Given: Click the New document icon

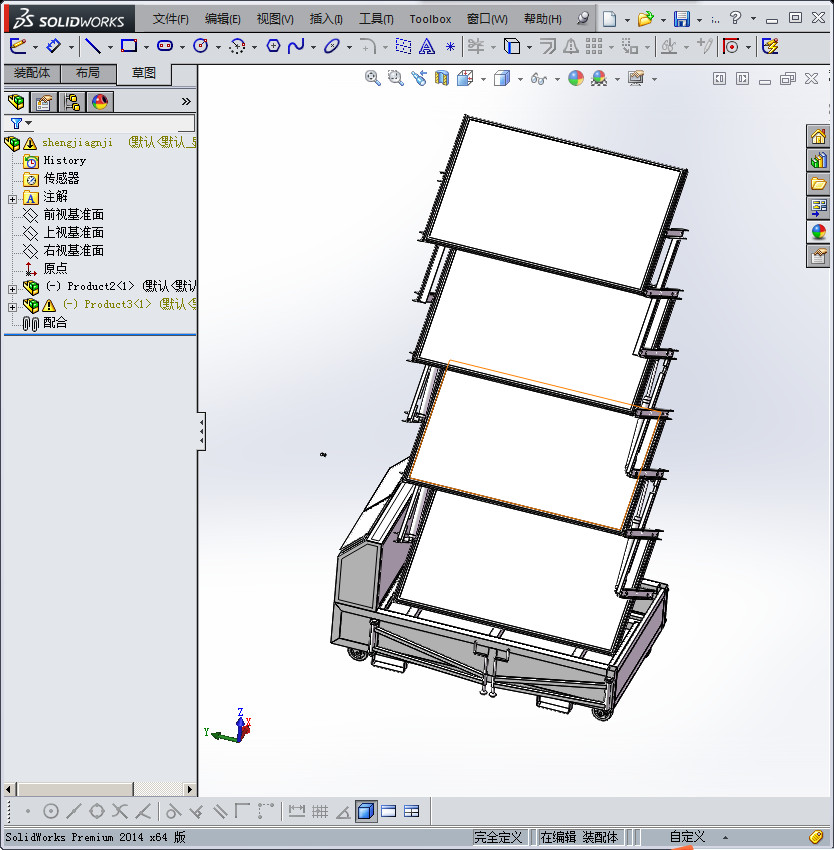Looking at the screenshot, I should pyautogui.click(x=610, y=19).
